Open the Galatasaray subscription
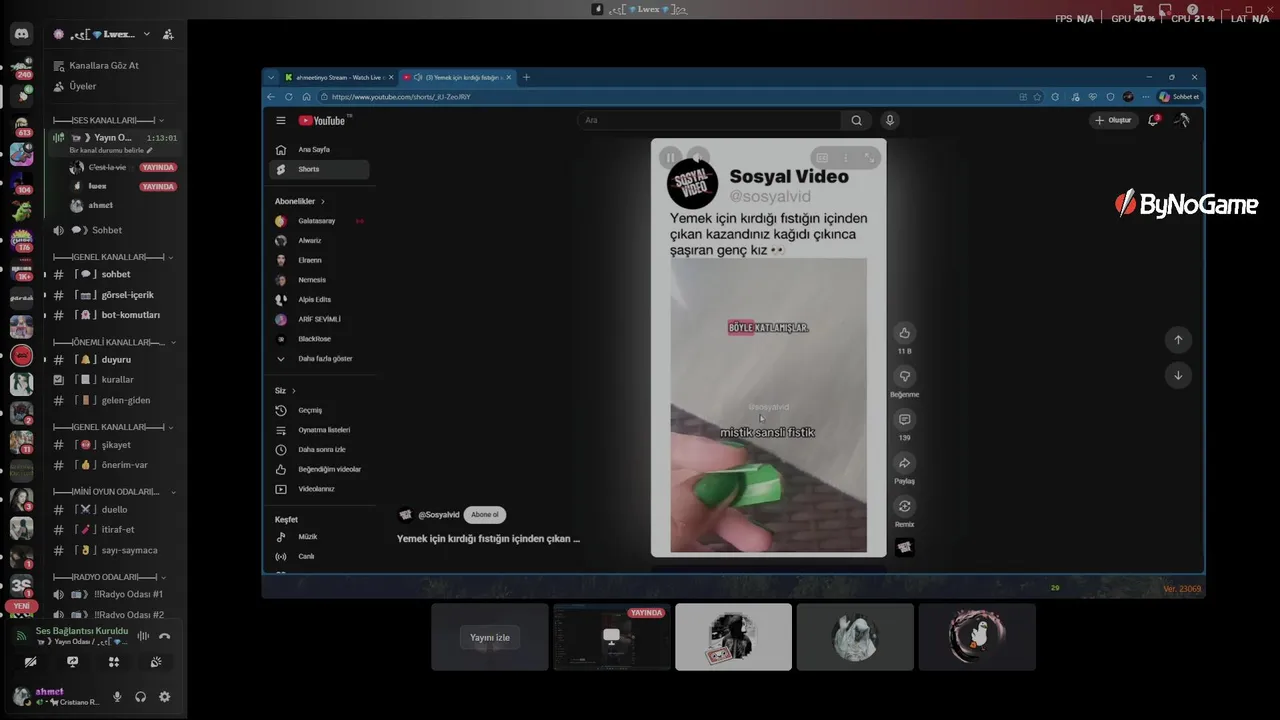The image size is (1280, 720). (320, 221)
